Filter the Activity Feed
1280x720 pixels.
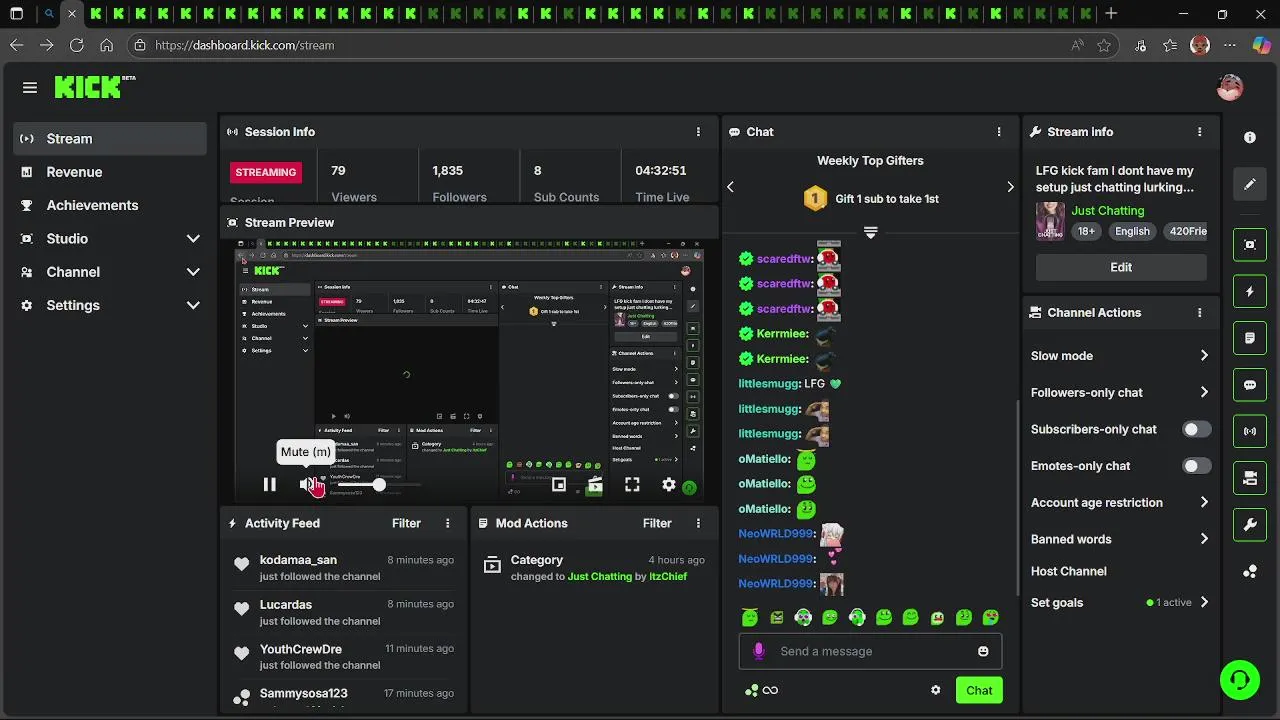click(406, 523)
